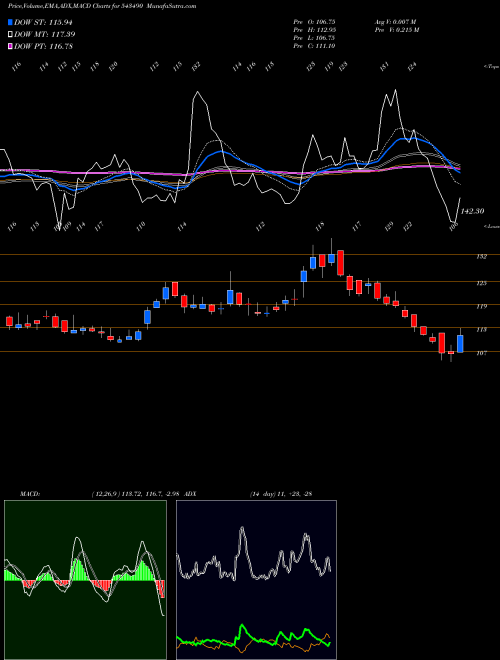Screen dimensions: 500x660
Task: Select the 'DOW MT: 117.39' legend text
Action: [45, 34]
